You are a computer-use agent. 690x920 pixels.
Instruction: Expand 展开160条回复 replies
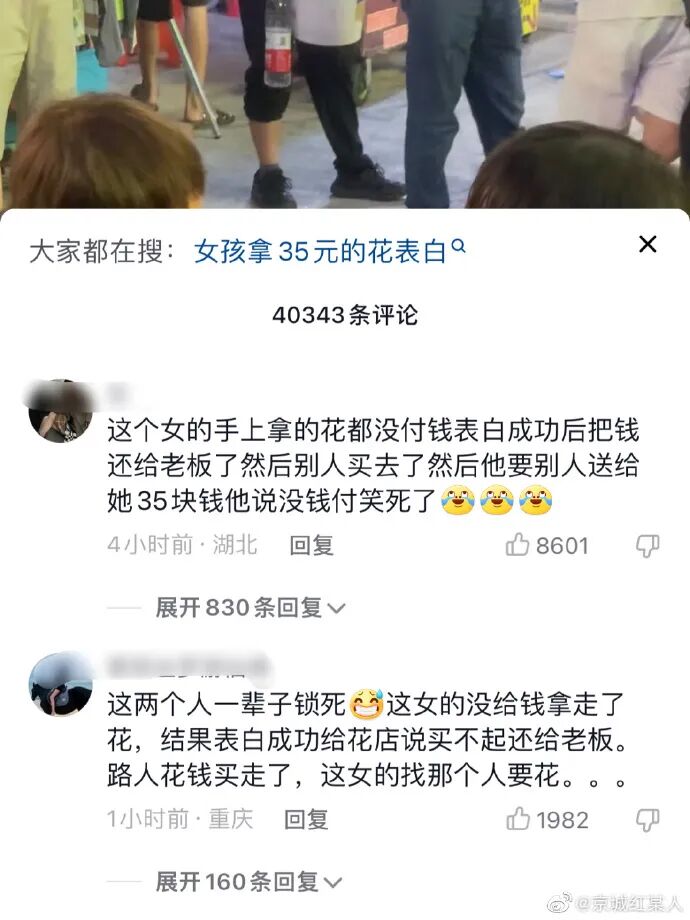tap(249, 882)
